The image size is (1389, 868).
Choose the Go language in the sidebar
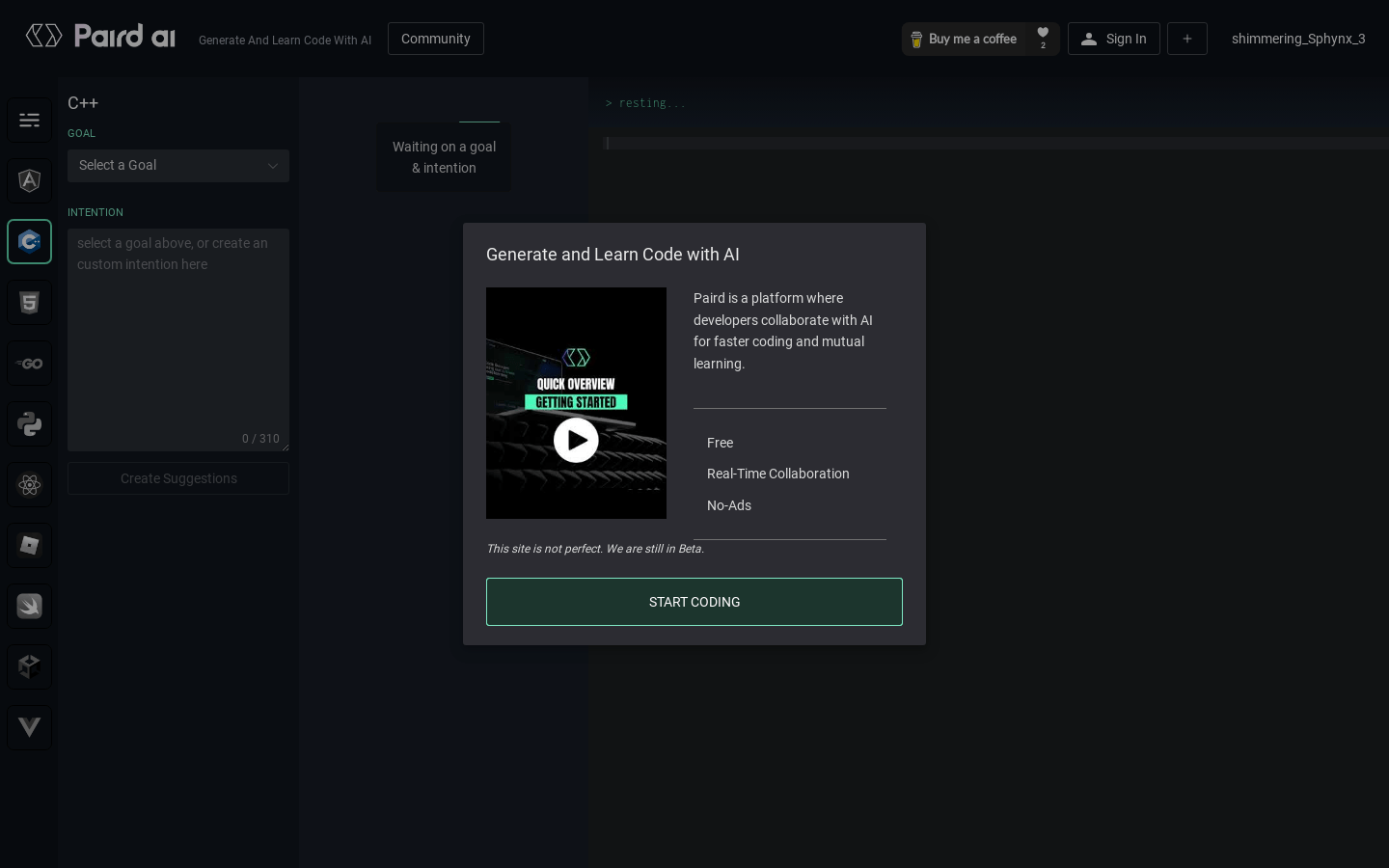tap(29, 363)
